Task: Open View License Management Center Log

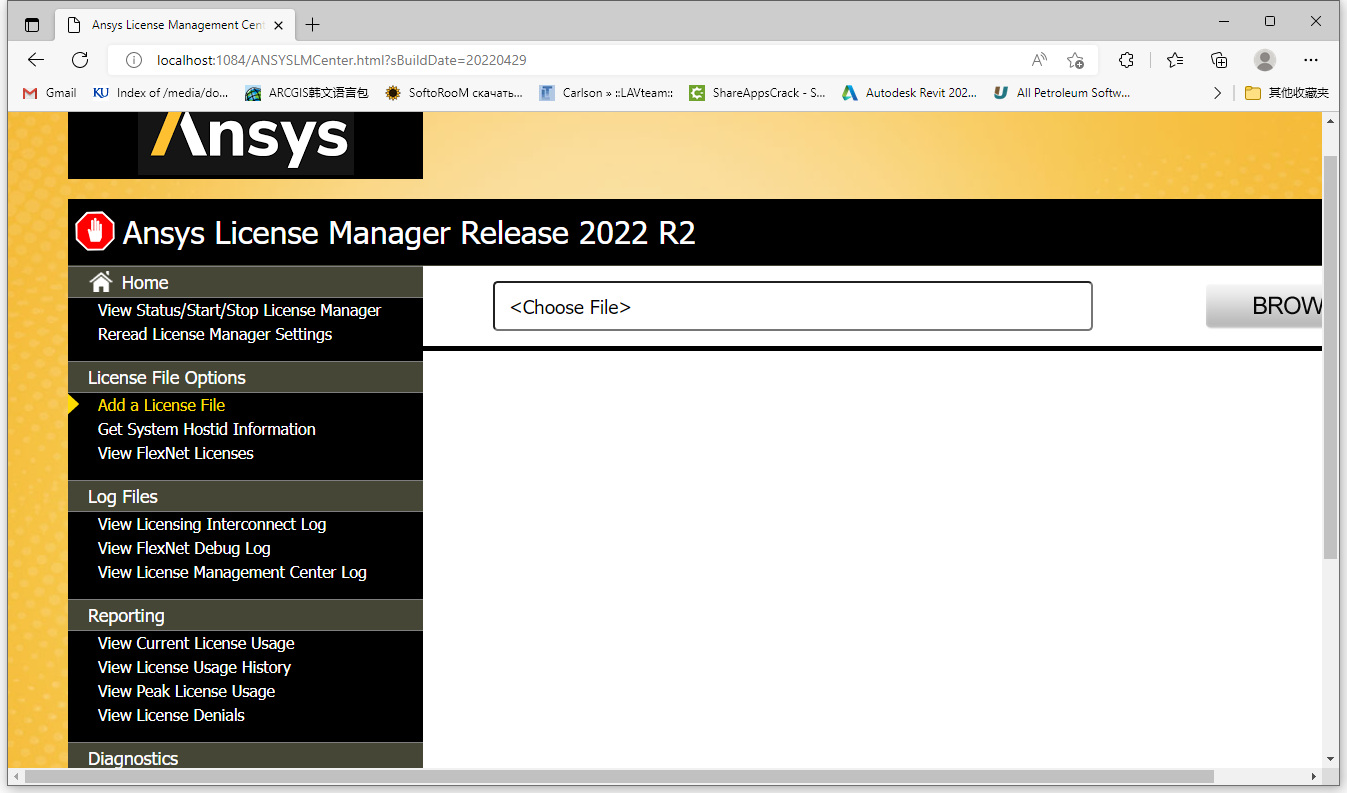Action: tap(232, 572)
